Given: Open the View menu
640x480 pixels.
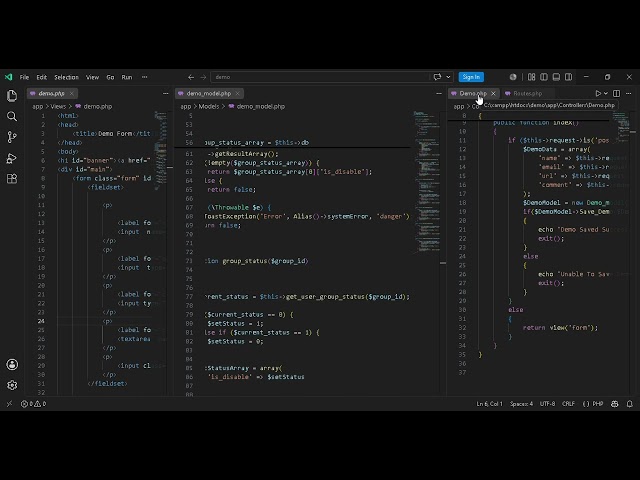Looking at the screenshot, I should pyautogui.click(x=92, y=77).
